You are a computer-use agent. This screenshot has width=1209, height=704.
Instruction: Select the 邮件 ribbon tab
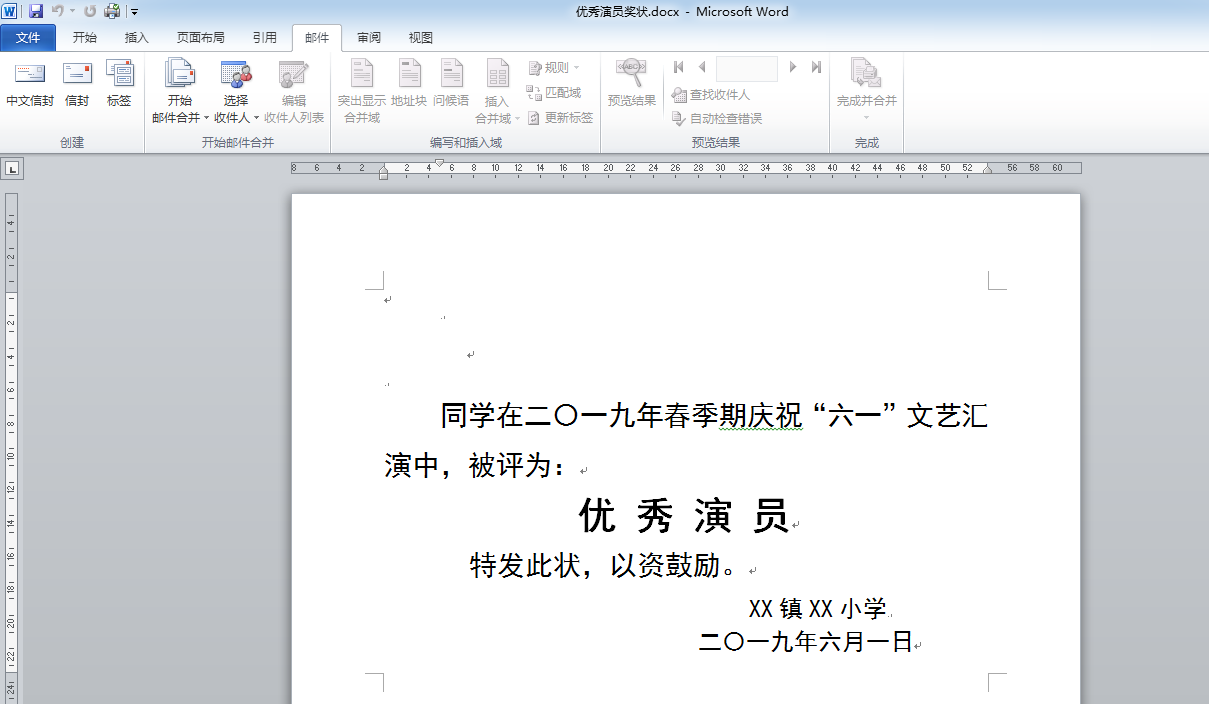tap(317, 38)
